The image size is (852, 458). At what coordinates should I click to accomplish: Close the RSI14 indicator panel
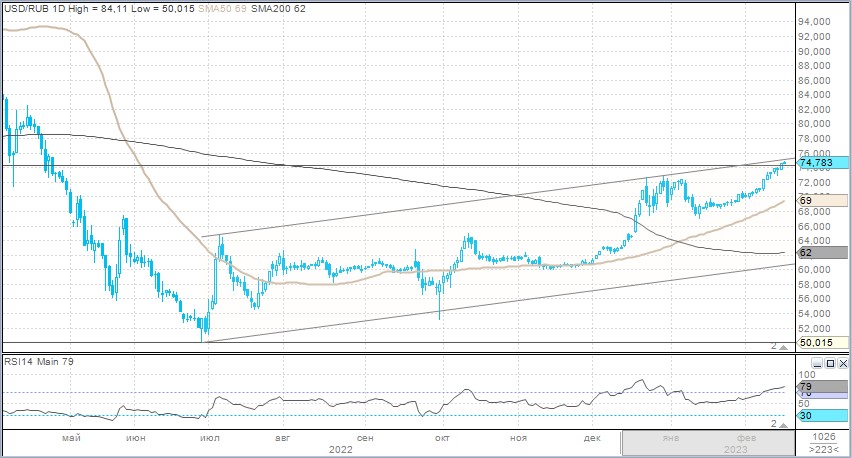point(841,365)
